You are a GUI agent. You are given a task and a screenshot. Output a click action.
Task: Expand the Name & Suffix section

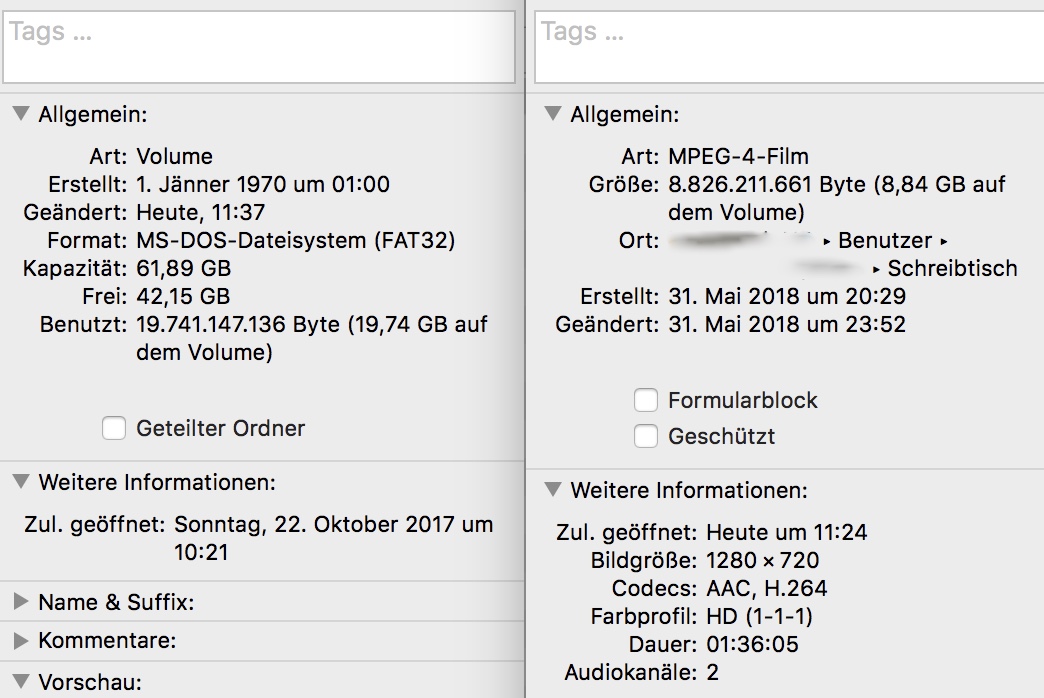coord(20,599)
